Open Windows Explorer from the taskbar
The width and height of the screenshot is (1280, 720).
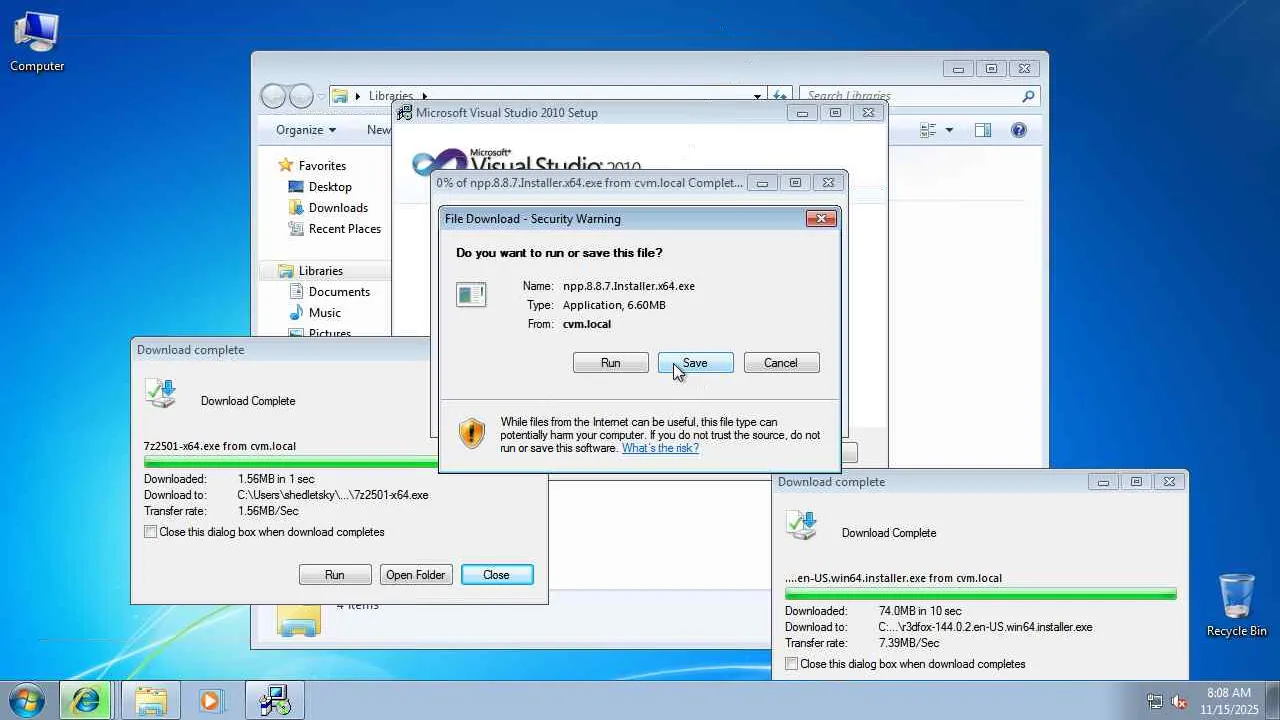151,700
